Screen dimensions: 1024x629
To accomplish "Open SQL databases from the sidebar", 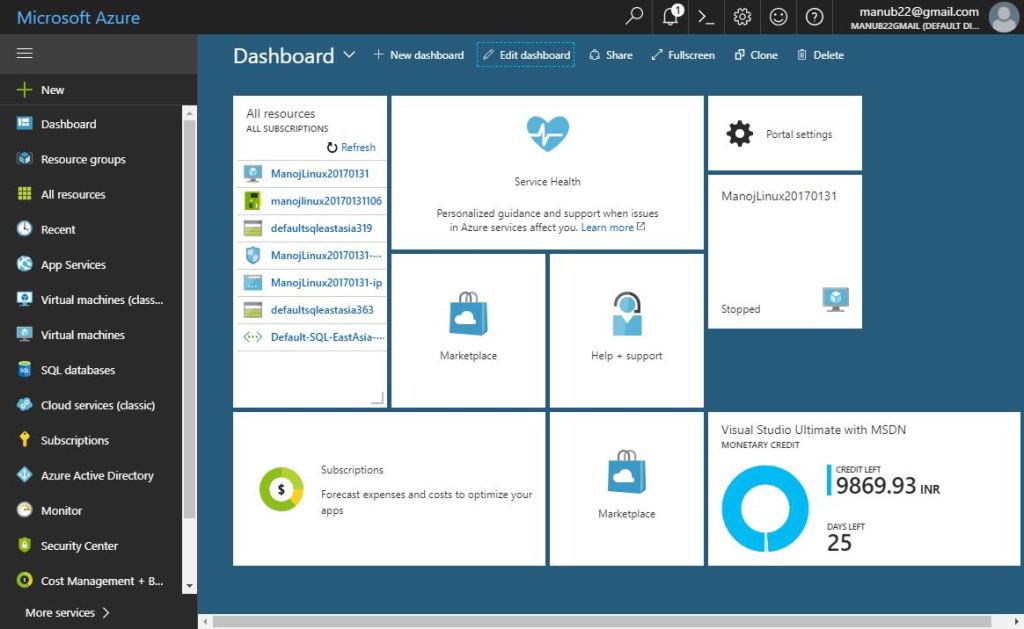I will 25,369.
